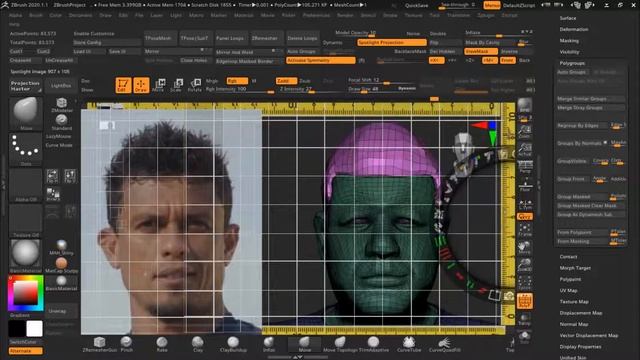Toggle the ViewMask button
This screenshot has height=360, width=640.
pyautogui.click(x=481, y=51)
